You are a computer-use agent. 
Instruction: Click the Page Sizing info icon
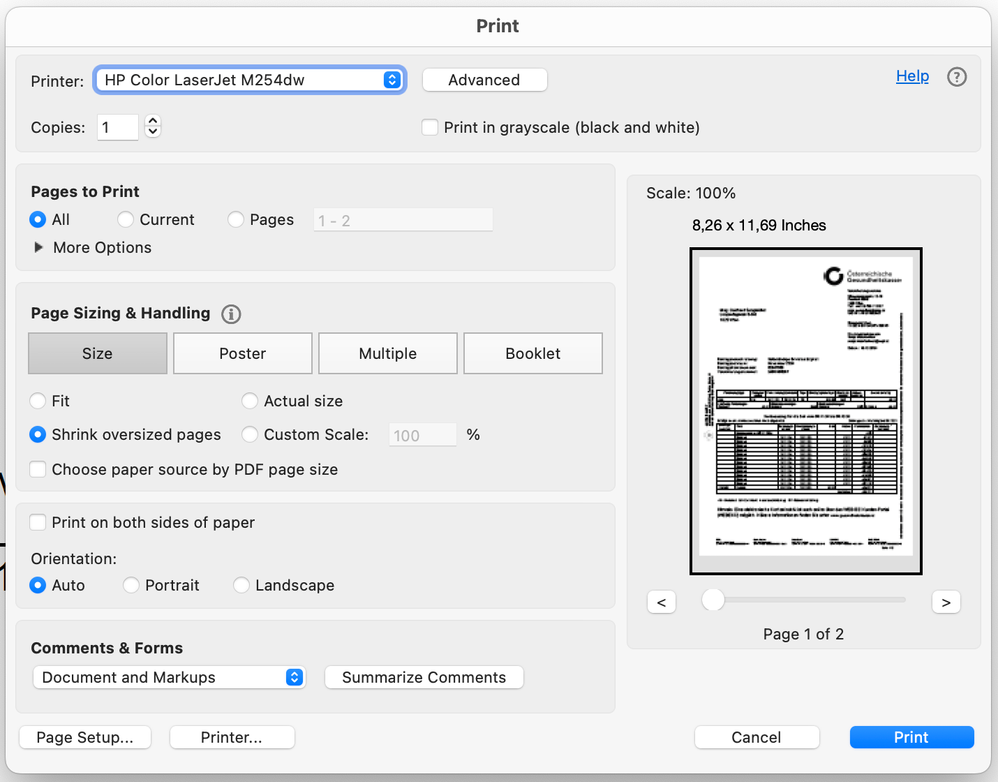pos(231,314)
